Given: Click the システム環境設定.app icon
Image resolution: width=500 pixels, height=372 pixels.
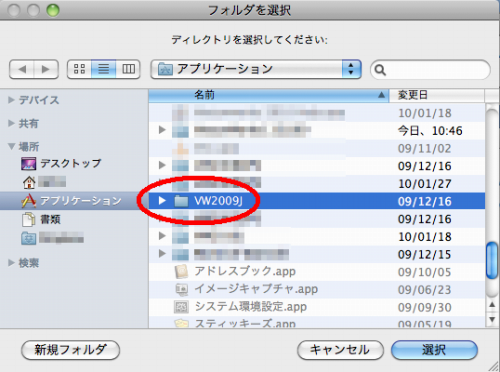Looking at the screenshot, I should [x=181, y=307].
